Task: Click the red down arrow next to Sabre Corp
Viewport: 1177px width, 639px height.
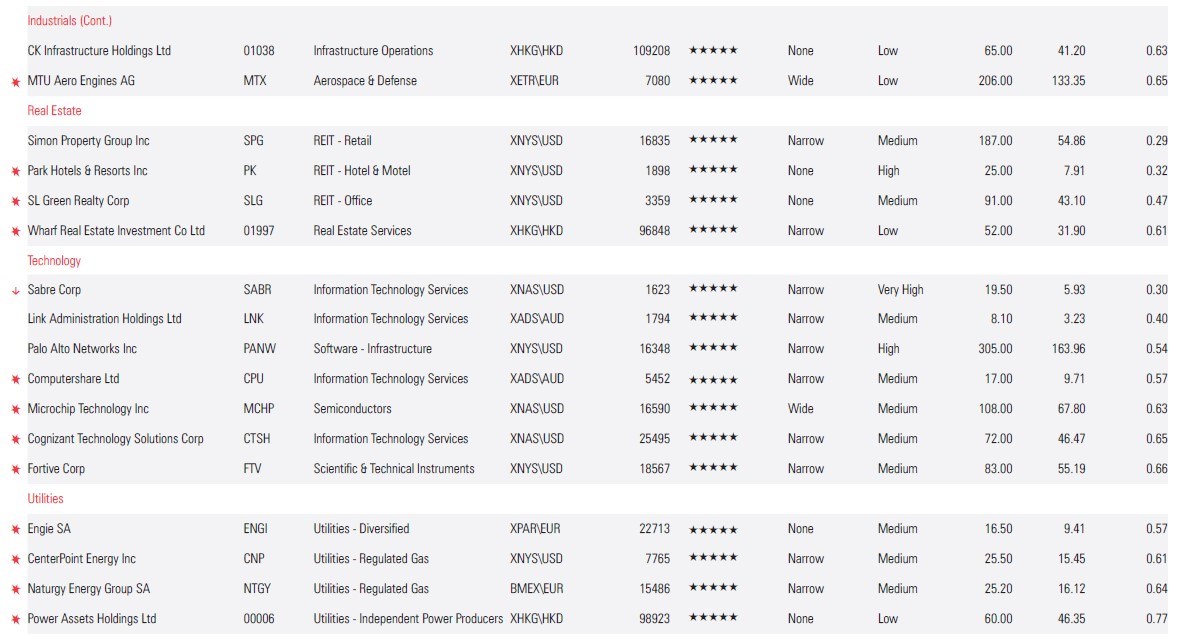Action: [x=15, y=291]
